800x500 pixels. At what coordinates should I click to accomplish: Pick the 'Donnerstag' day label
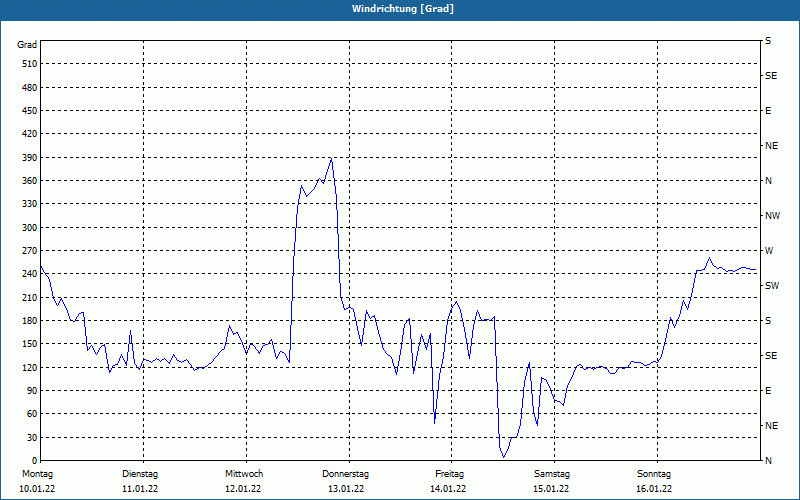[x=345, y=474]
